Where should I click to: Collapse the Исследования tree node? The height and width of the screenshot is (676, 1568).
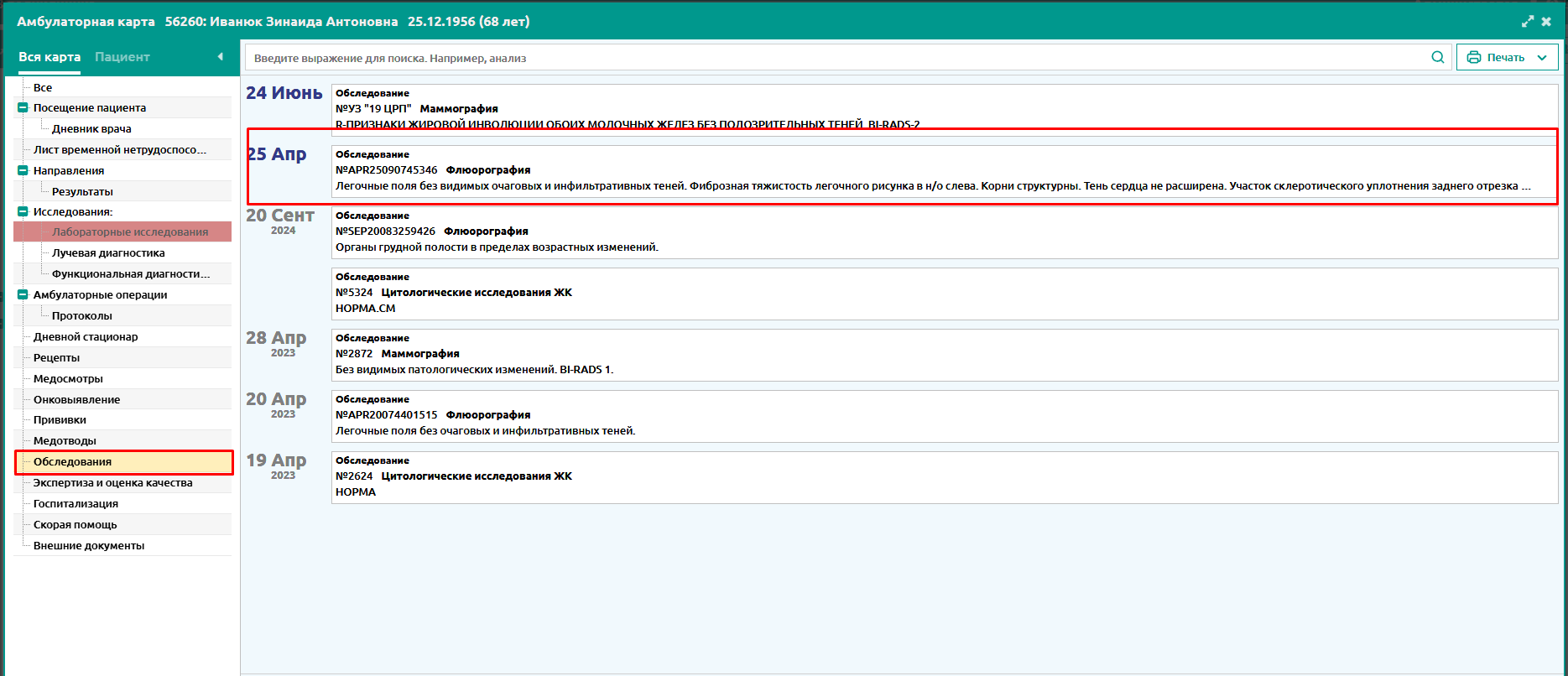[23, 211]
